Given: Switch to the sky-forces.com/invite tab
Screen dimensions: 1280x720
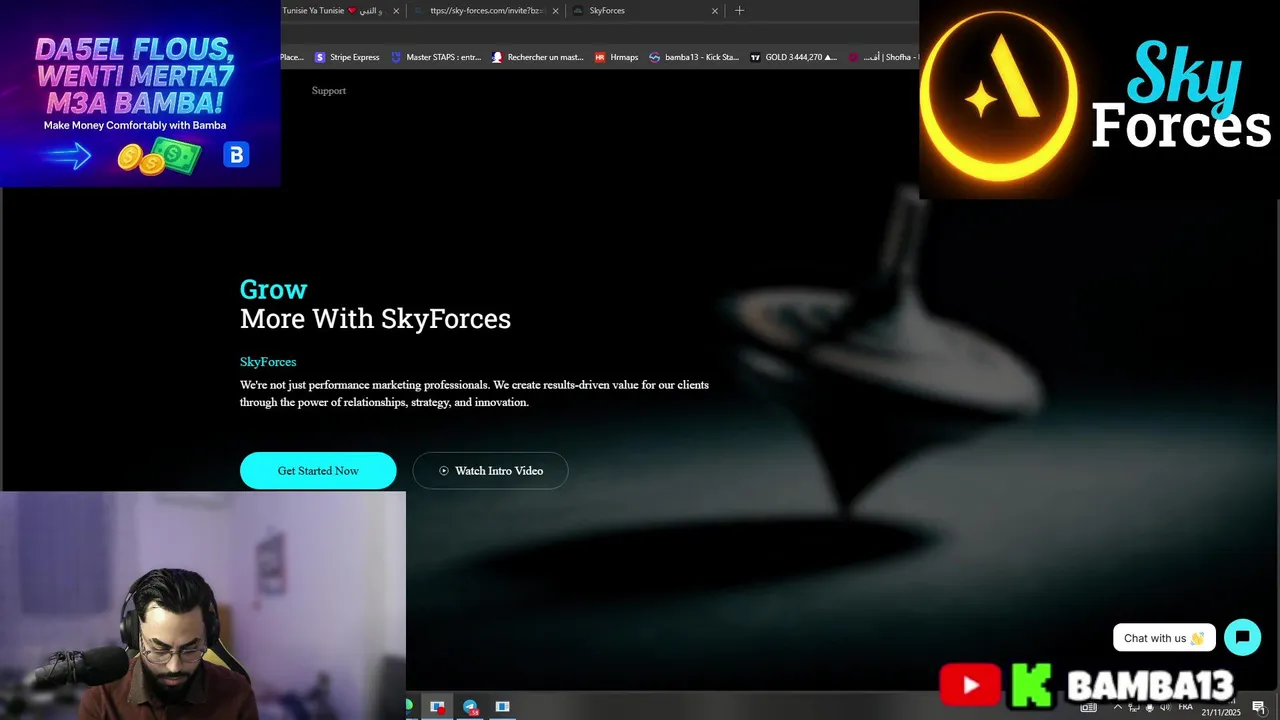Looking at the screenshot, I should 485,11.
